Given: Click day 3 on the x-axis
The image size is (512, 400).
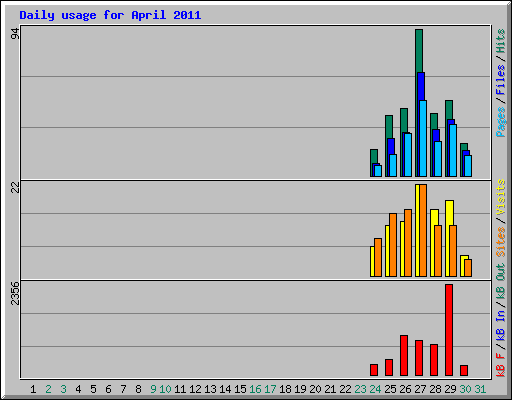Looking at the screenshot, I should (x=63, y=389).
